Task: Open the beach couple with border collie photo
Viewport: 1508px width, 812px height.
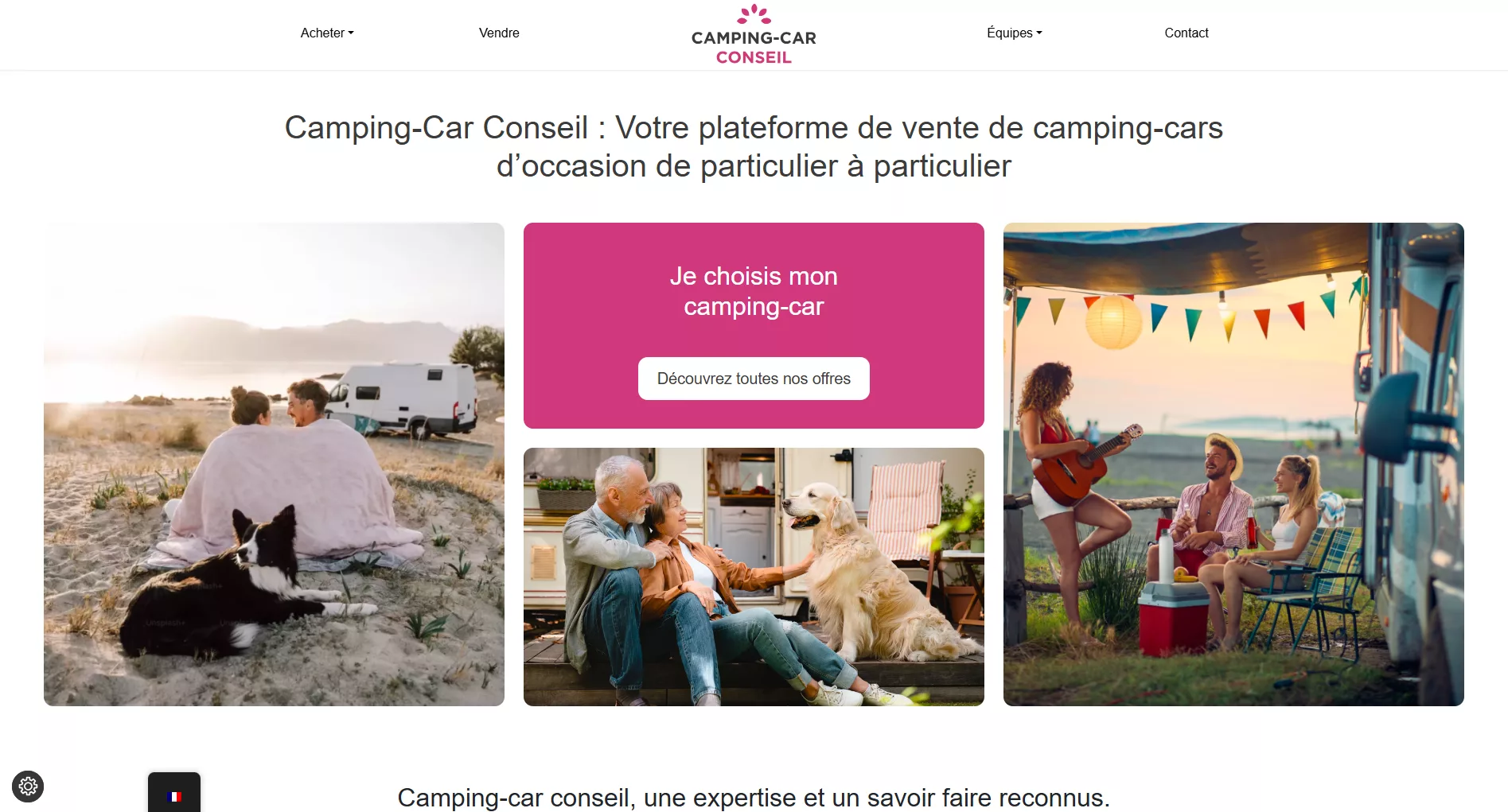Action: [274, 464]
